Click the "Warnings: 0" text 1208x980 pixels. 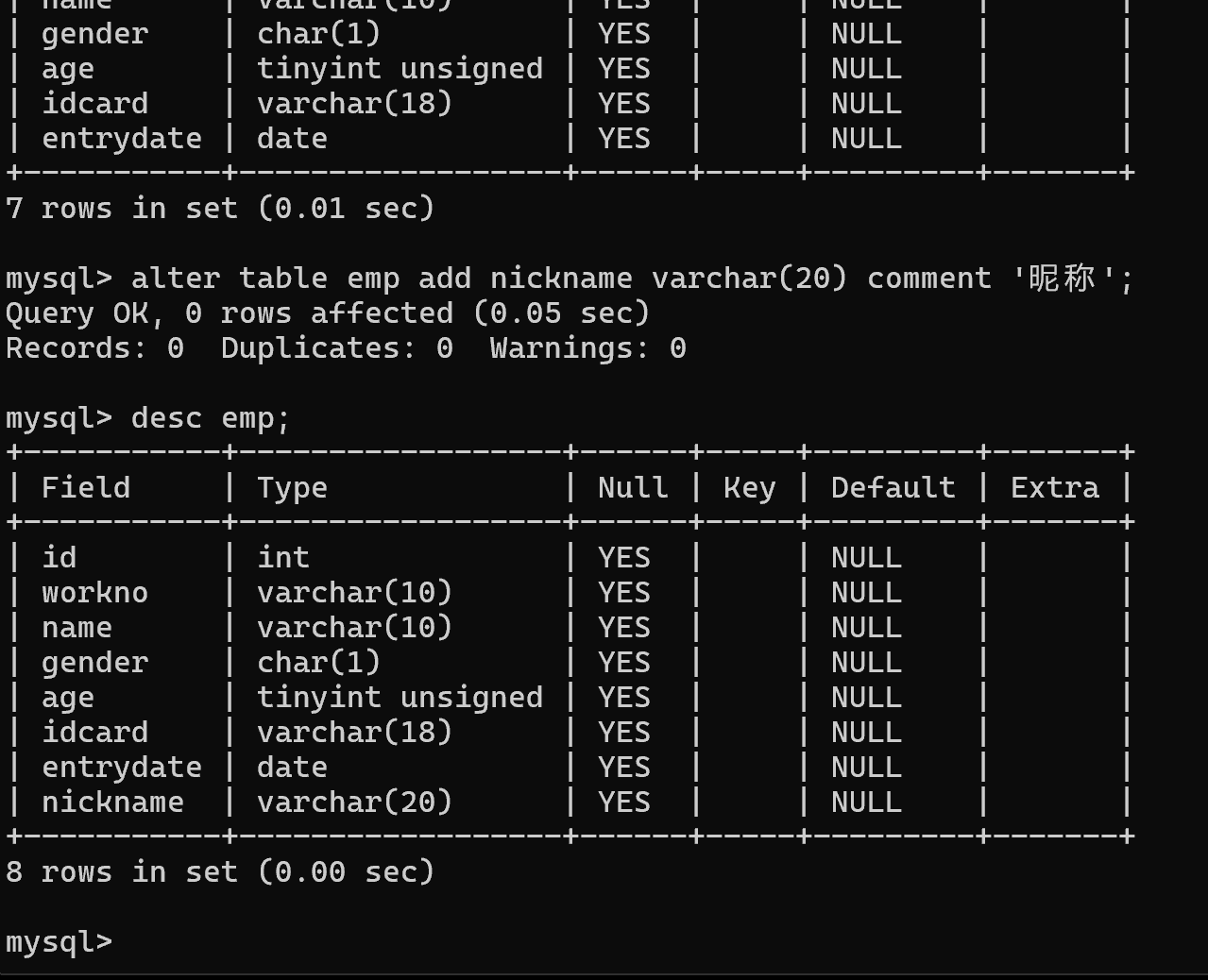coord(587,348)
